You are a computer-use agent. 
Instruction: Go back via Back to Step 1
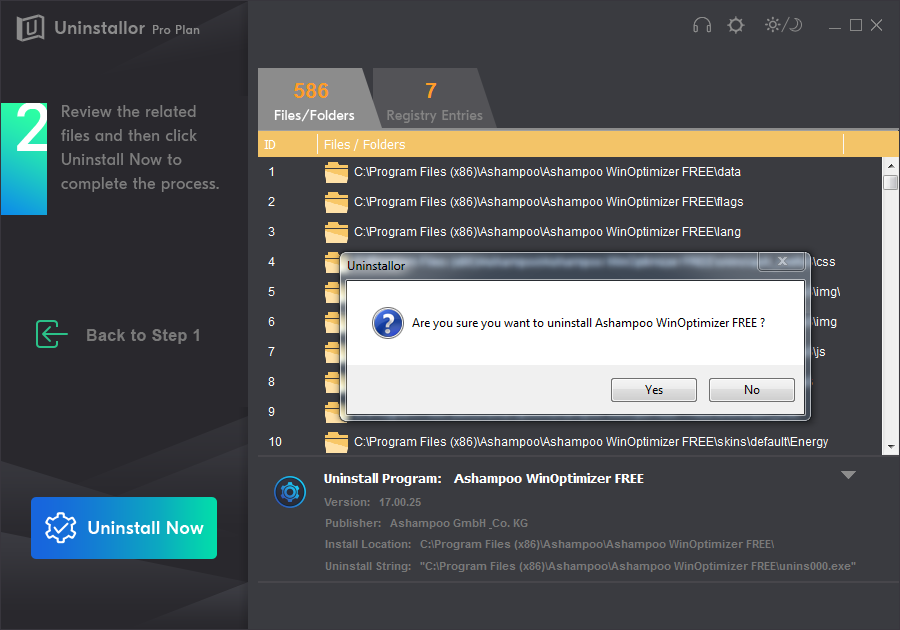(x=118, y=335)
